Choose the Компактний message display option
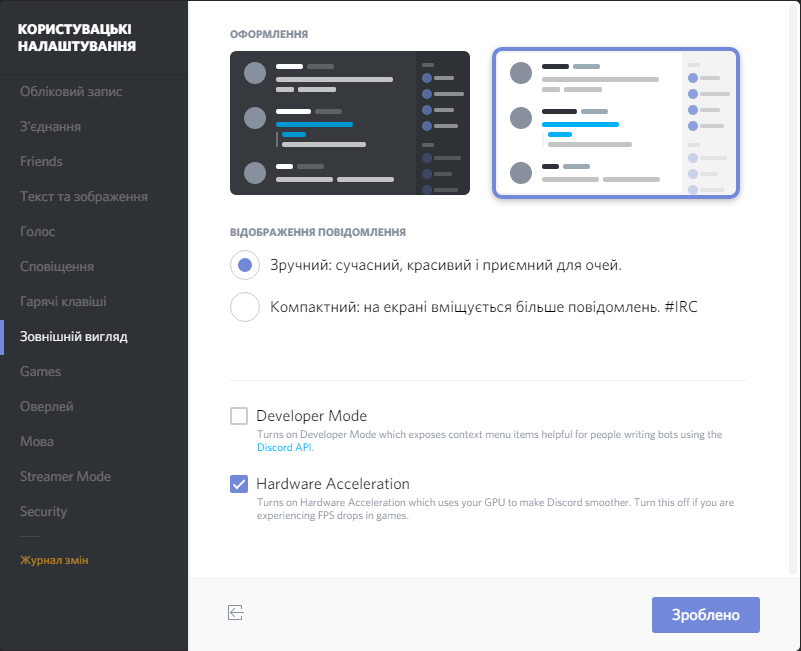Screen dimensions: 801x651 point(245,307)
